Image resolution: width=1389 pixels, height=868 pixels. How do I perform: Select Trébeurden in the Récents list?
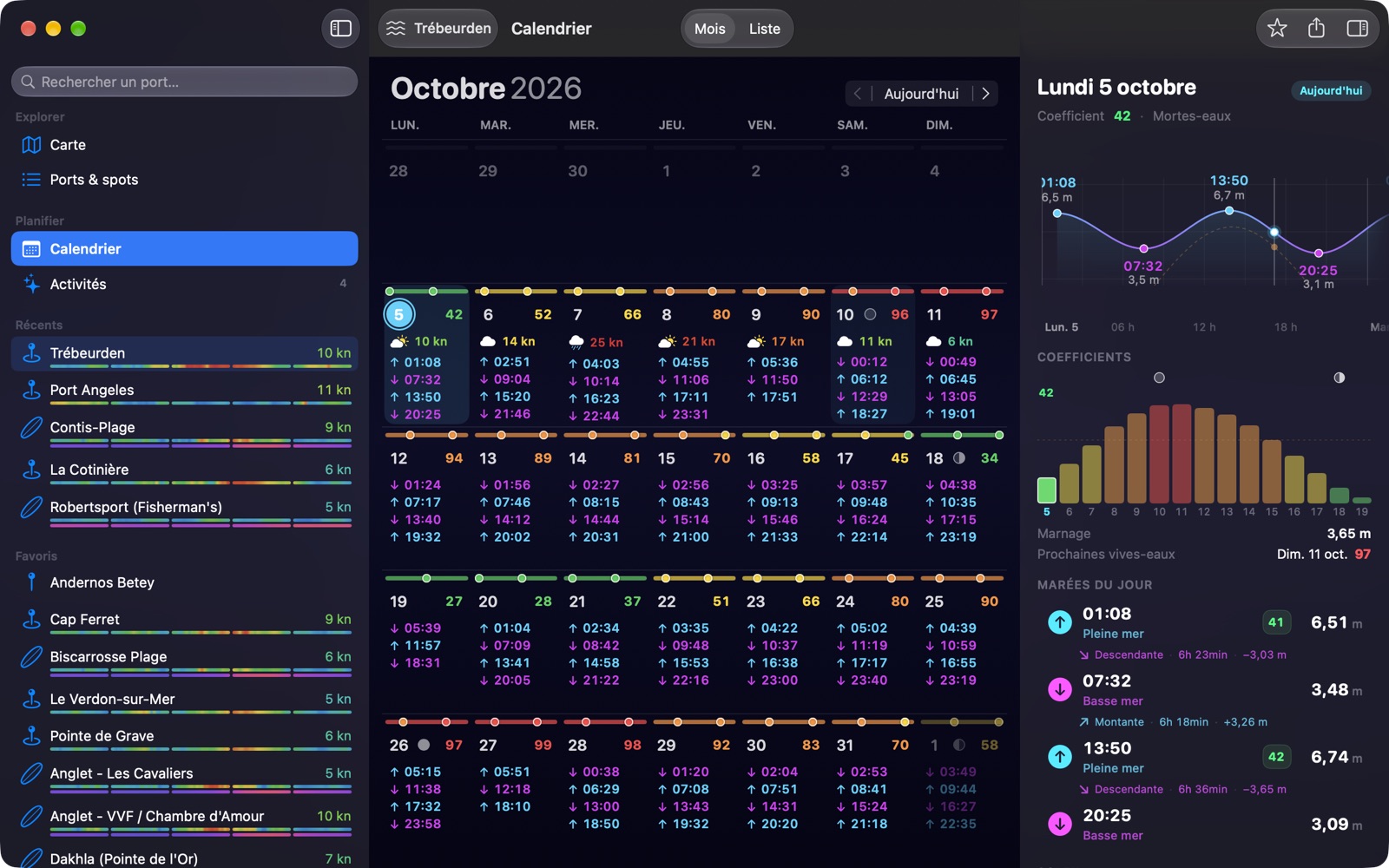coord(184,353)
